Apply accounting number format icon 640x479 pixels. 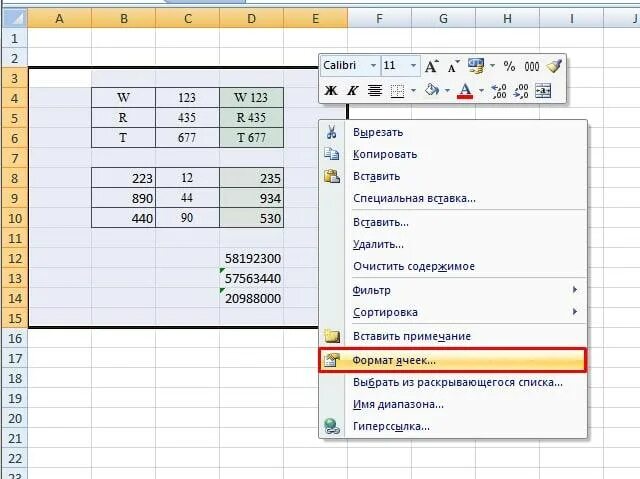pos(476,66)
